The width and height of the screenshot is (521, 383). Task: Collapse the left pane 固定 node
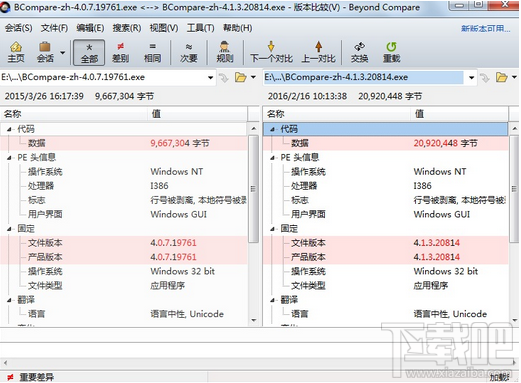9,229
